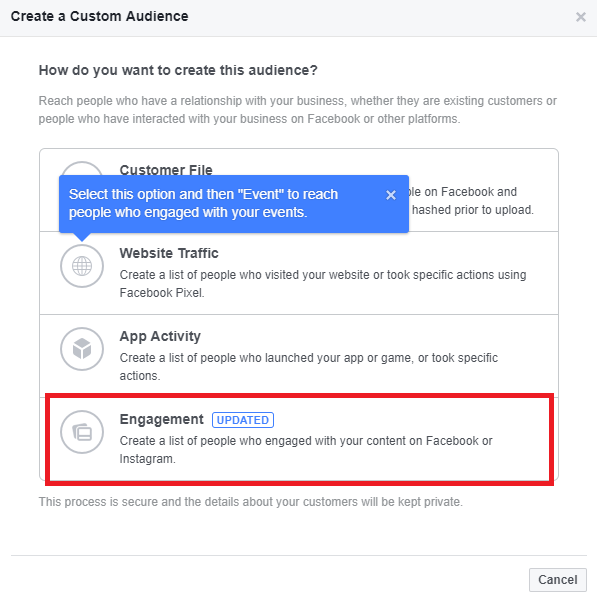Click the App Activity cube icon
The width and height of the screenshot is (597, 601).
click(82, 349)
